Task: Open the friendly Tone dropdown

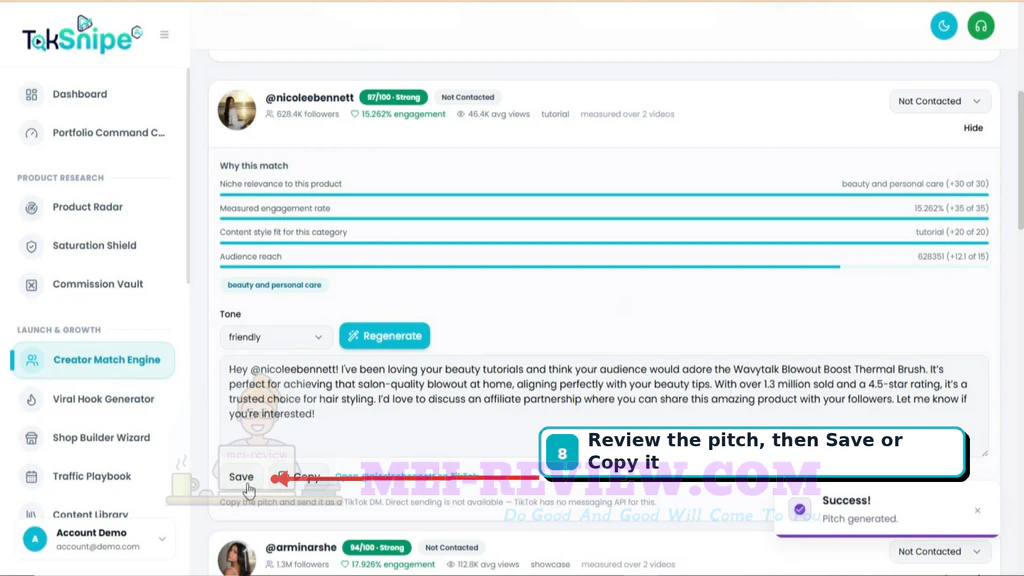Action: [x=275, y=337]
